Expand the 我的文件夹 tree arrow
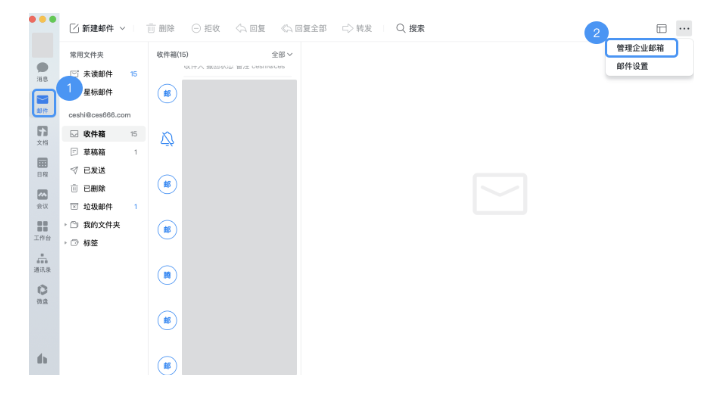Viewport: 723px width, 398px height. click(x=65, y=225)
